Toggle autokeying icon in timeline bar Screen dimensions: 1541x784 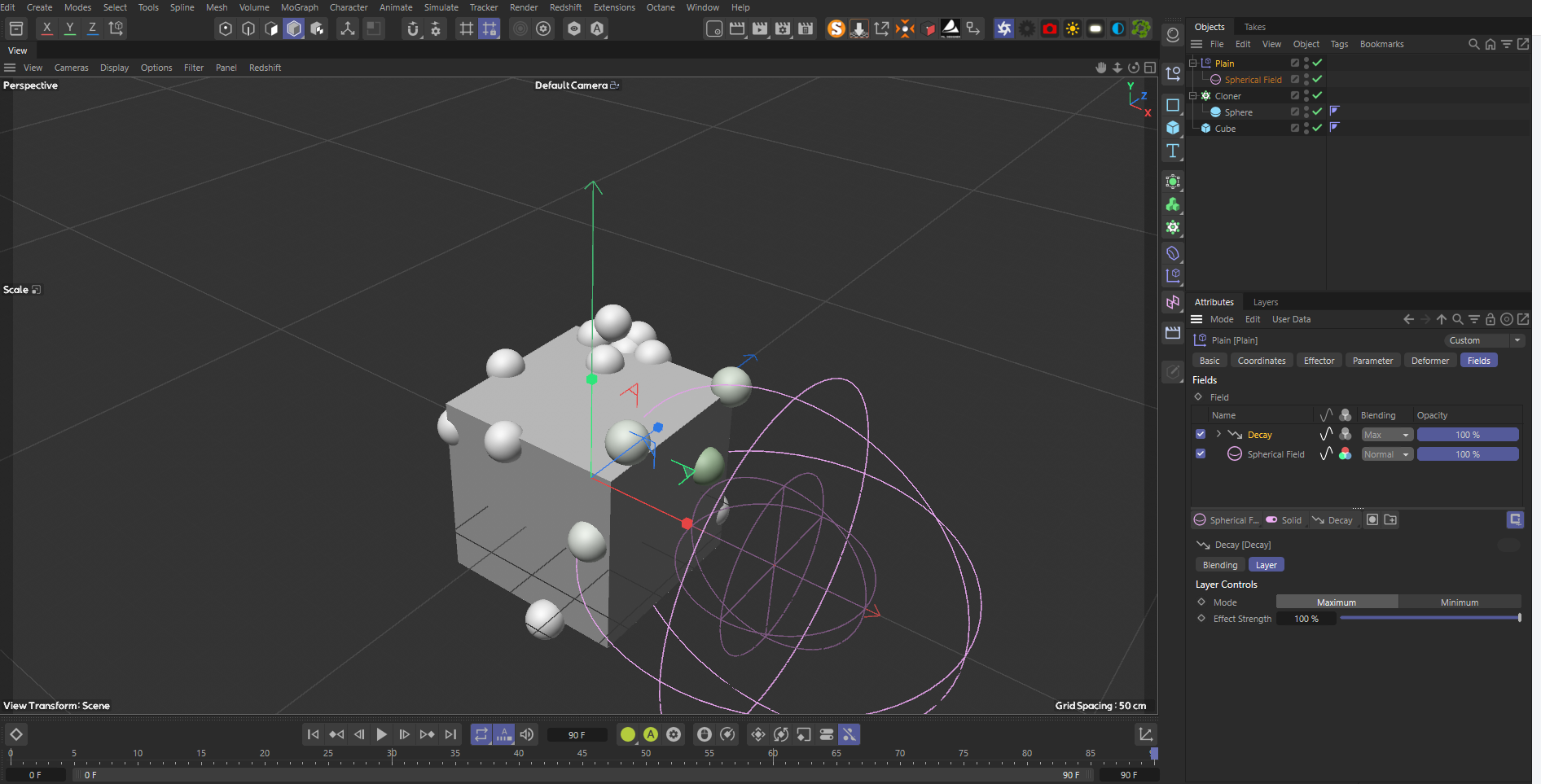pyautogui.click(x=650, y=734)
